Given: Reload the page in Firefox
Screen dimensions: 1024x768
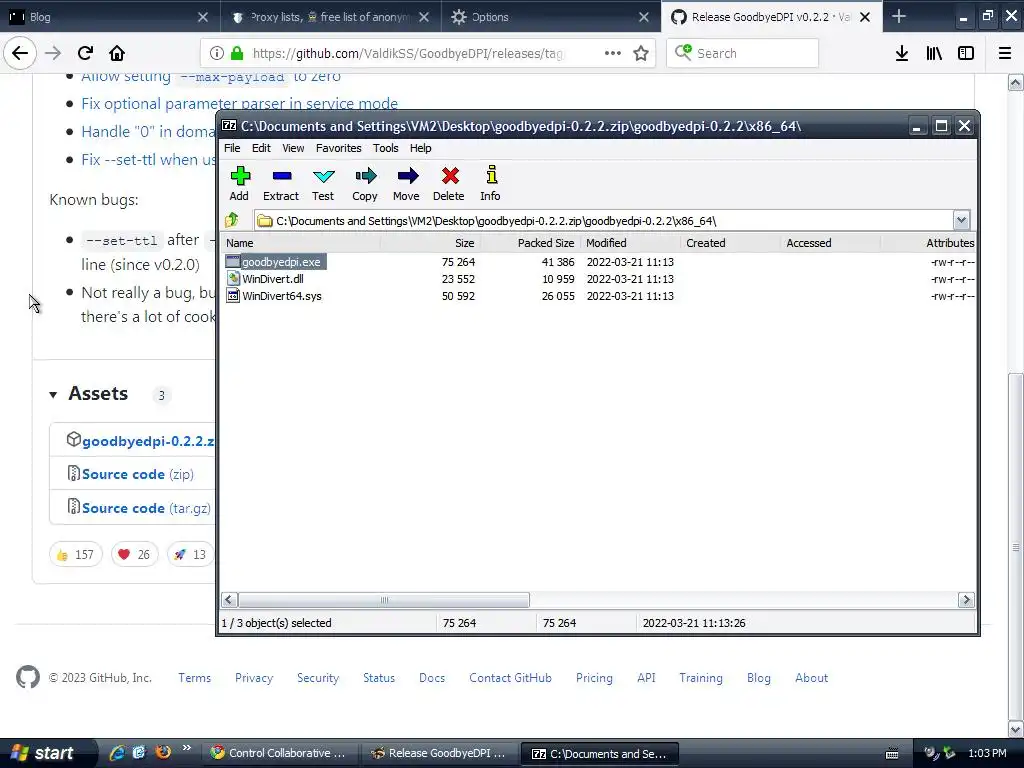Looking at the screenshot, I should pyautogui.click(x=85, y=53).
